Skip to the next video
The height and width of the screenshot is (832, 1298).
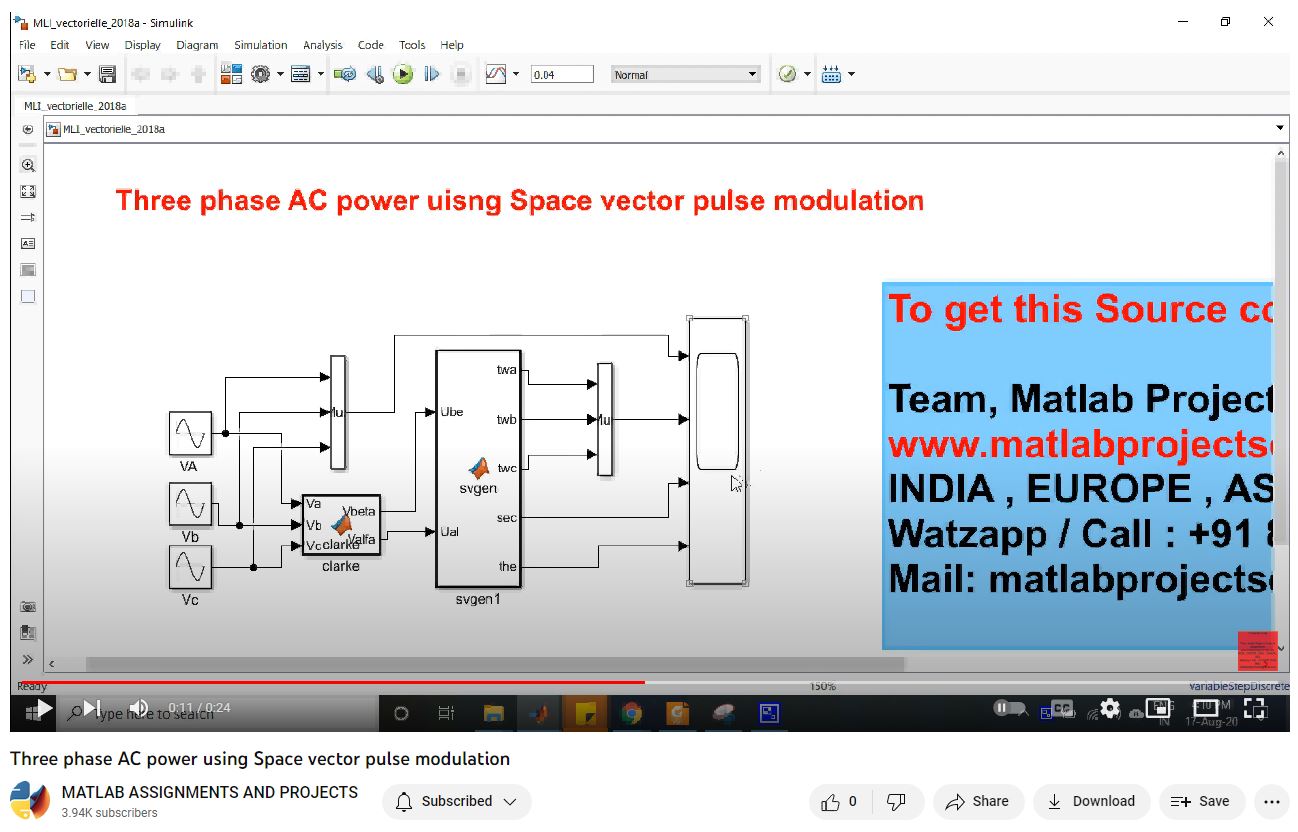click(x=92, y=709)
